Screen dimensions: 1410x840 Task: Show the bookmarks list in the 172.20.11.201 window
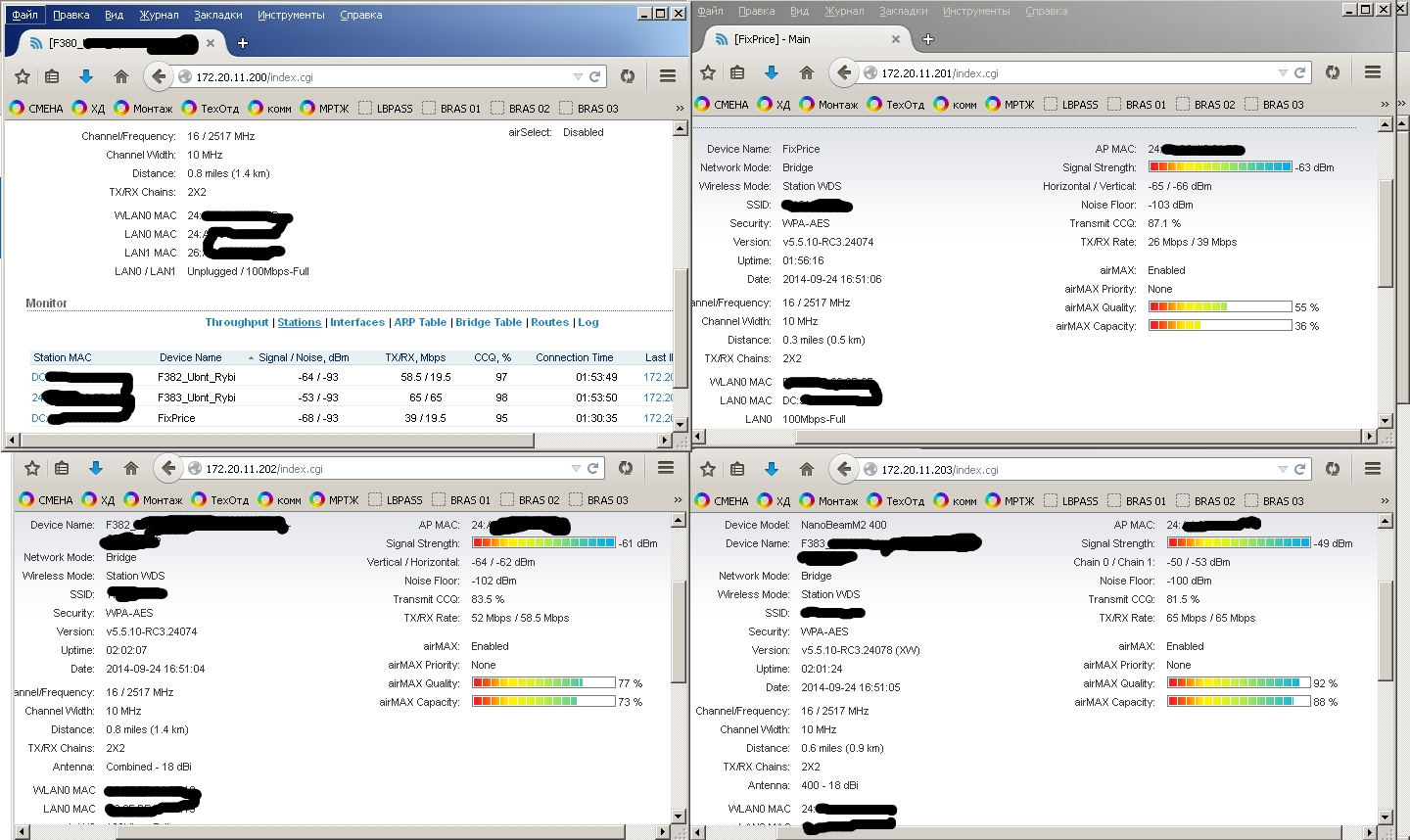click(738, 72)
